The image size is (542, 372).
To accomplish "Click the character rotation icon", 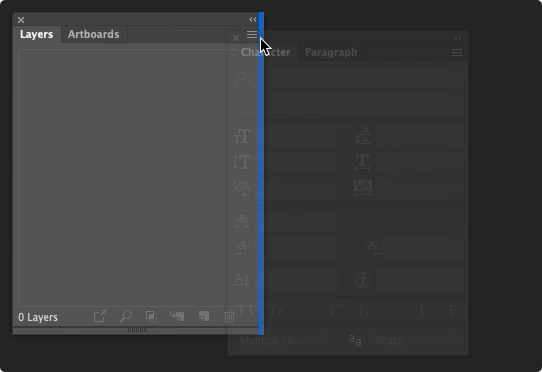I will pos(363,280).
